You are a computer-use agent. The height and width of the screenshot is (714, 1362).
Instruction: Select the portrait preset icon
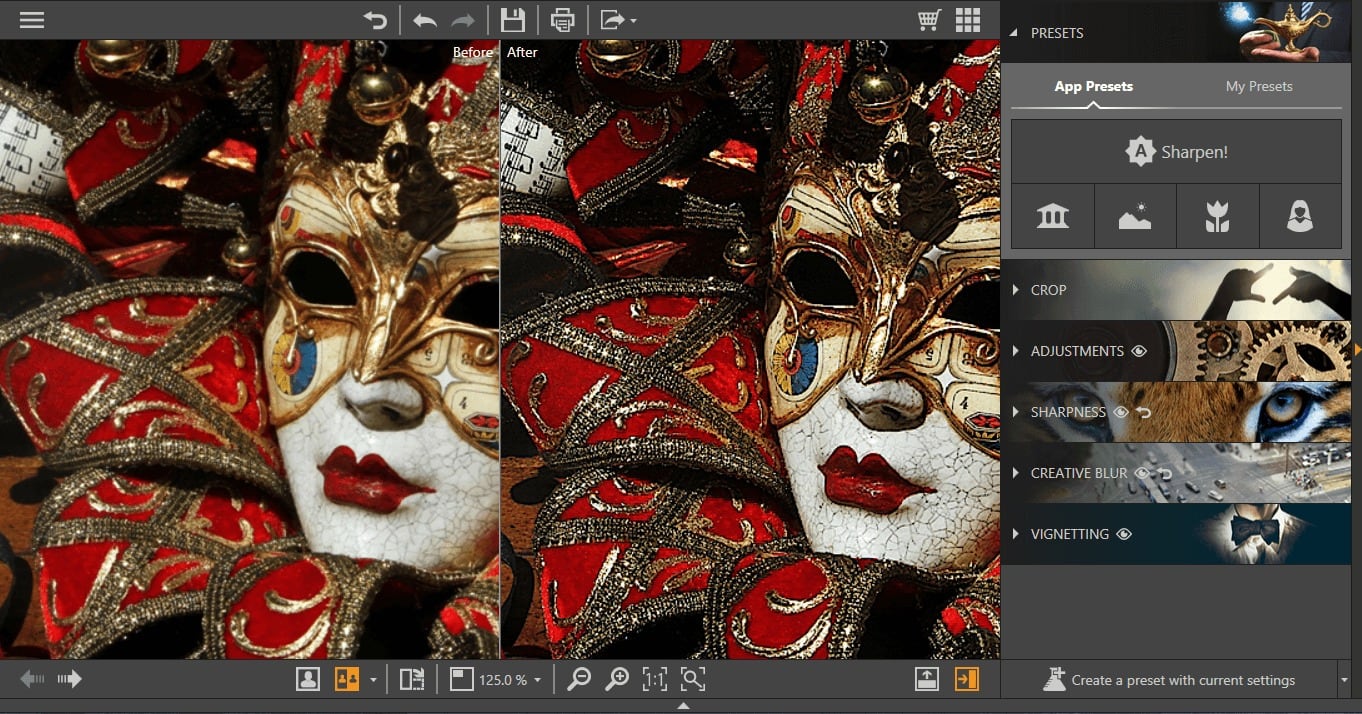pyautogui.click(x=1299, y=216)
